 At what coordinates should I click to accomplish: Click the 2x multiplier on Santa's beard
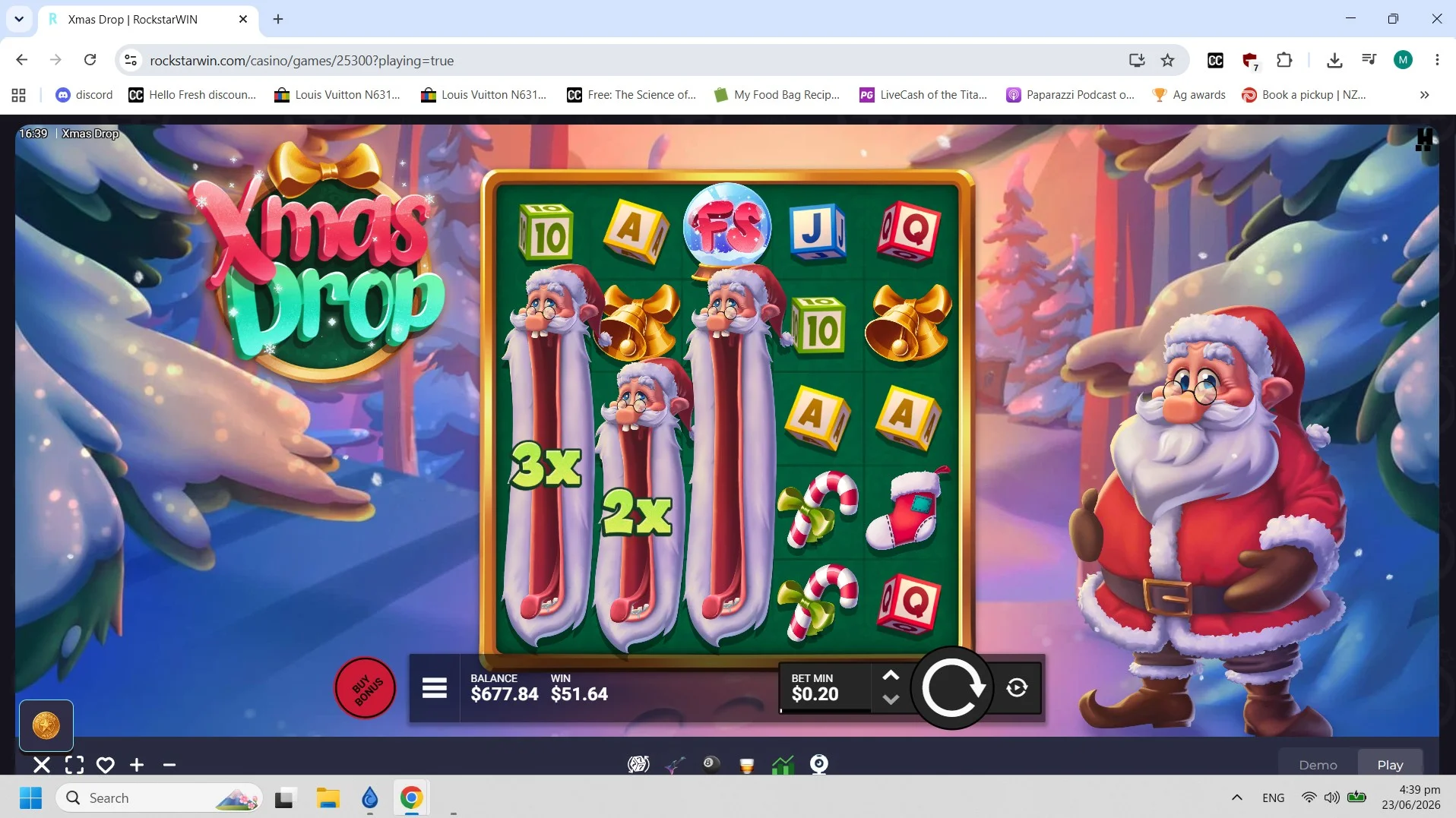click(637, 513)
